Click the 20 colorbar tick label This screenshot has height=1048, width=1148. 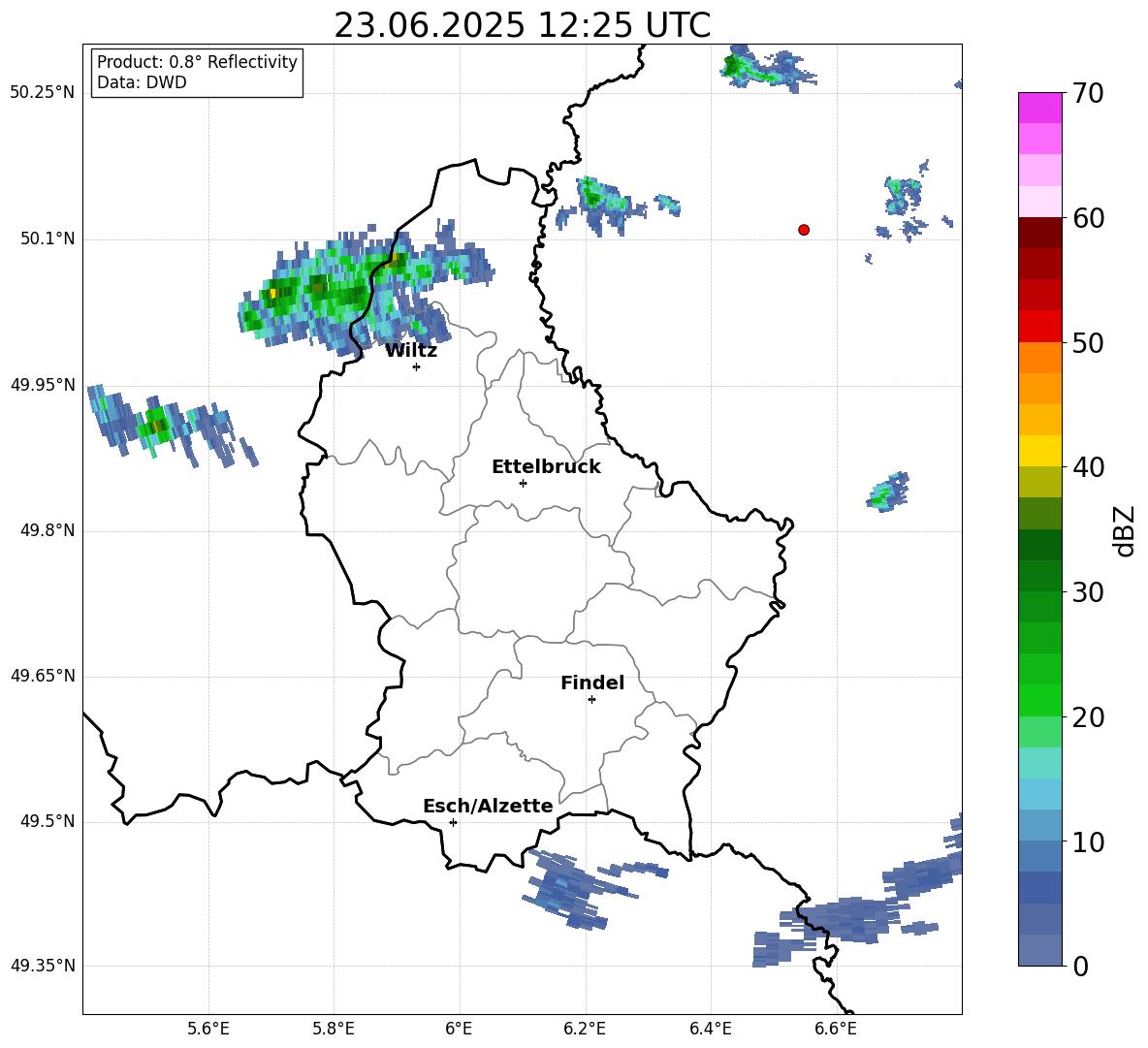click(x=1087, y=717)
